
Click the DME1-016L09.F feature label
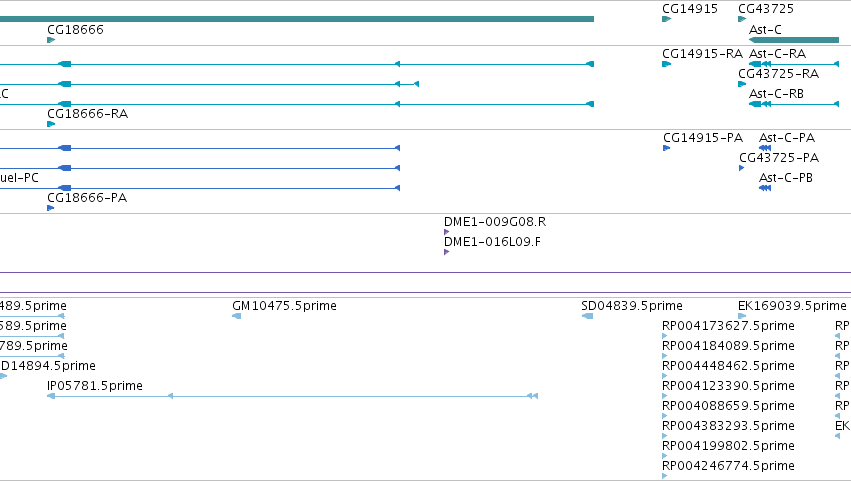coord(492,242)
